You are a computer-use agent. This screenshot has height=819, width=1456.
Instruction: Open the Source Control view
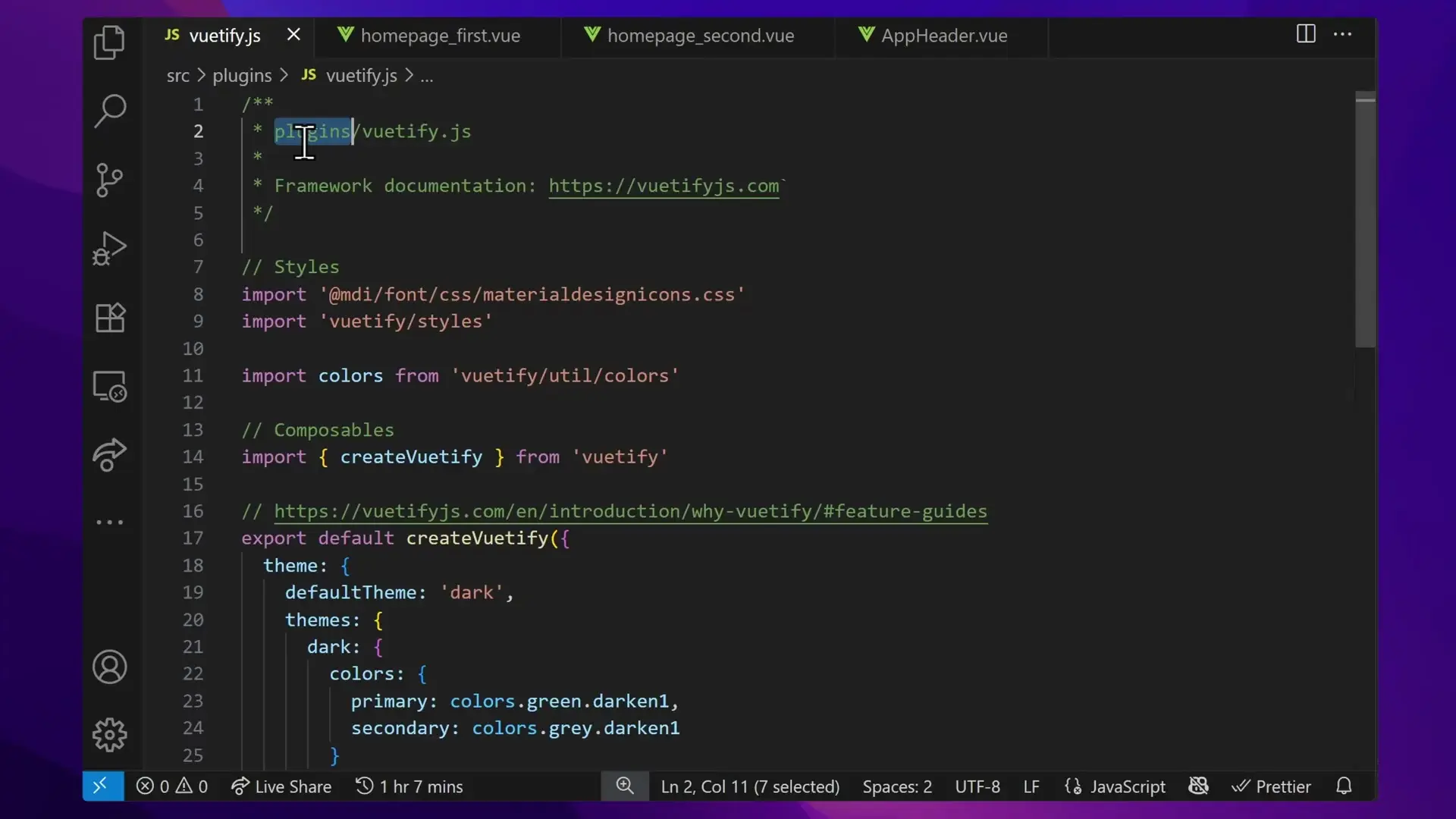[110, 180]
